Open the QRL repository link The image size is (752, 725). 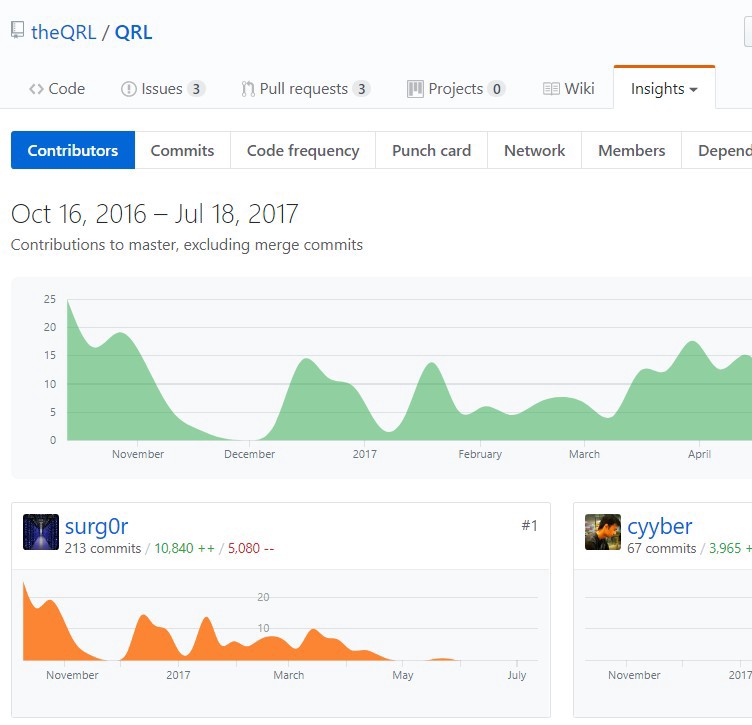[x=133, y=33]
